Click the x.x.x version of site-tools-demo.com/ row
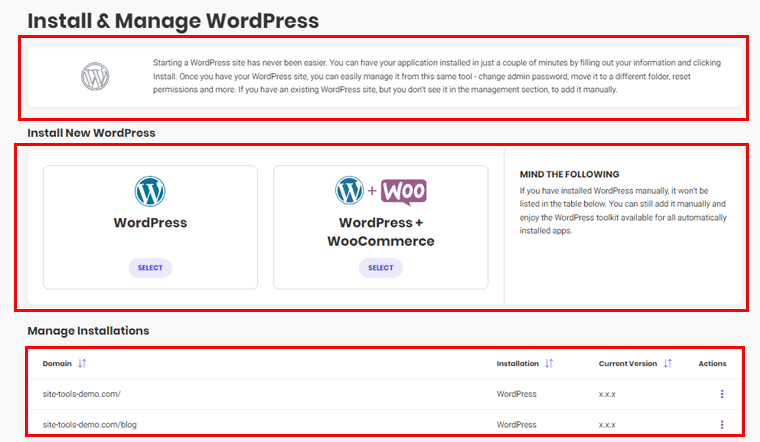760x442 pixels. pos(607,395)
